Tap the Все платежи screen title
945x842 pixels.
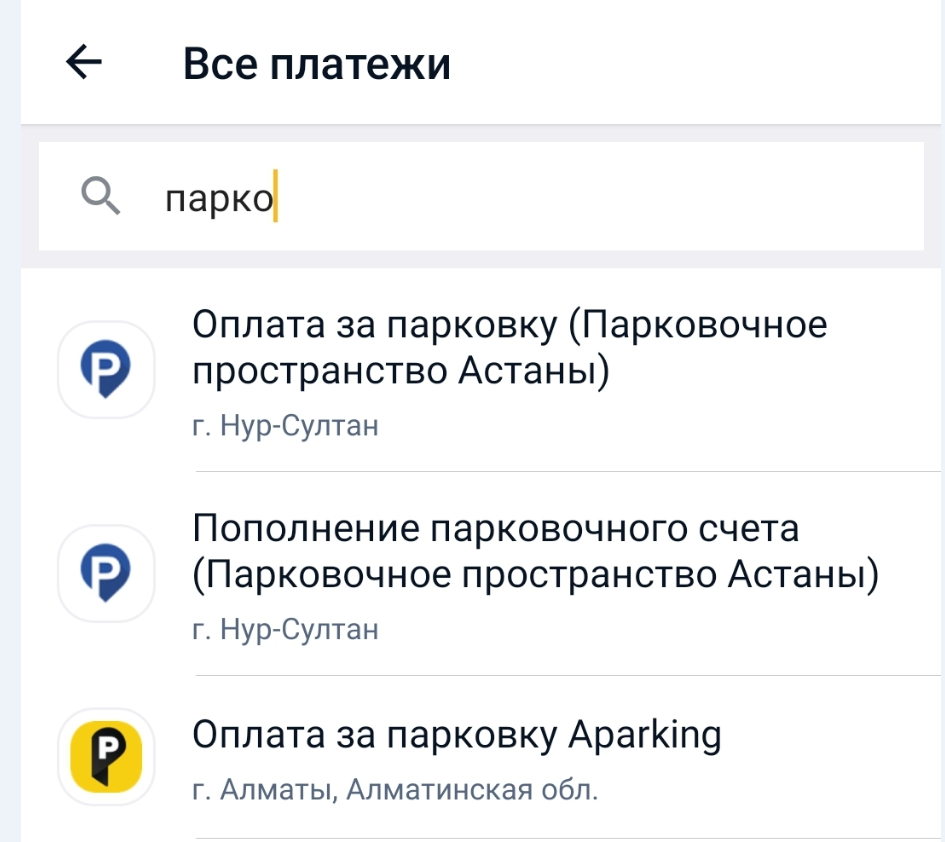coord(314,62)
